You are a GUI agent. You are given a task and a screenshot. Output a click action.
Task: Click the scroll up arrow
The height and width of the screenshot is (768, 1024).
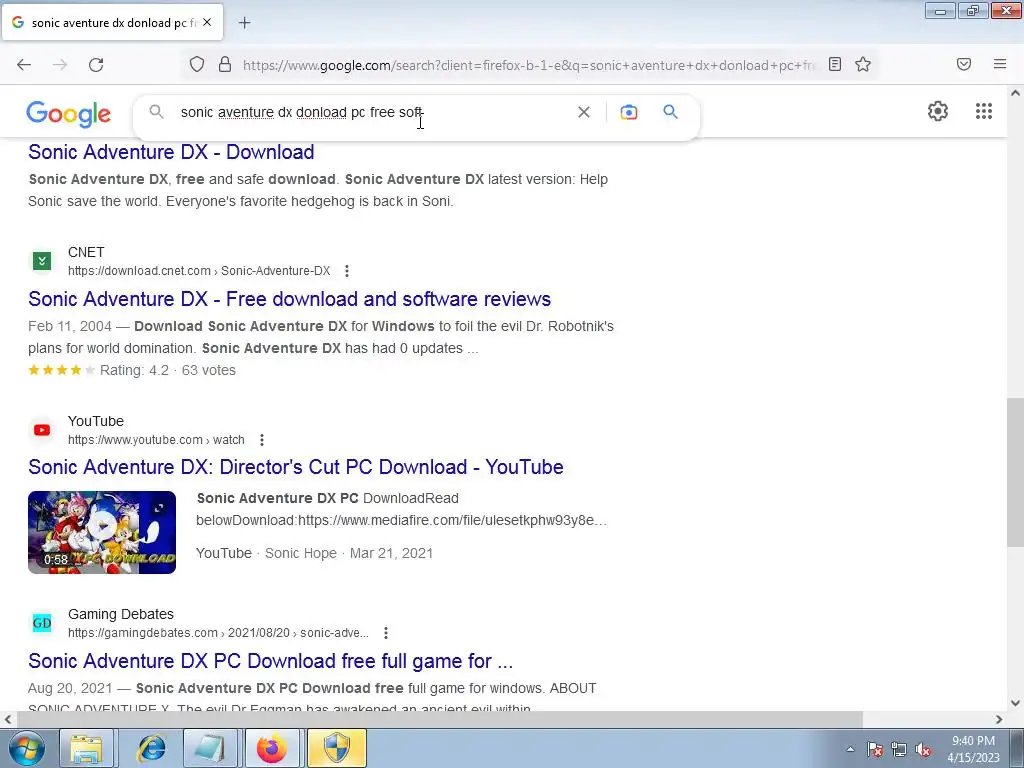[x=1015, y=93]
